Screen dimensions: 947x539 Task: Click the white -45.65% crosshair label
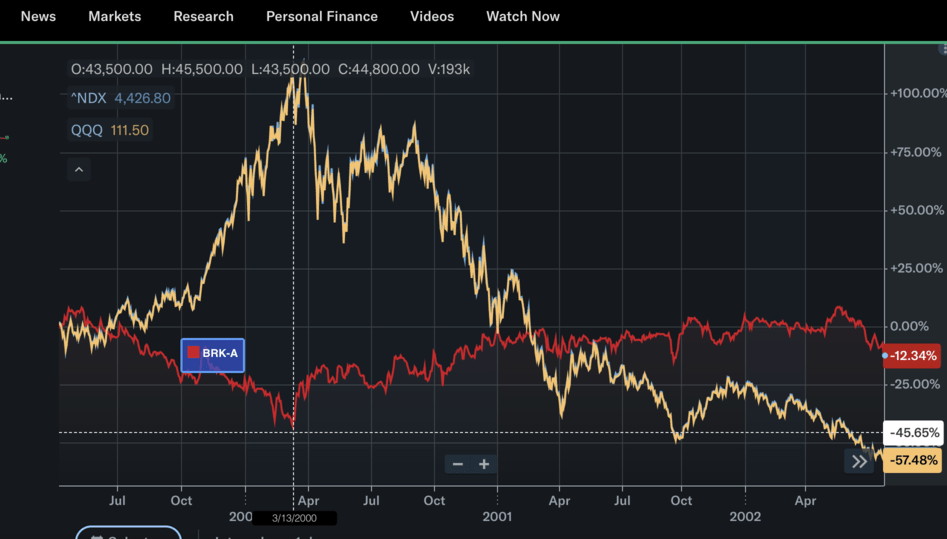pyautogui.click(x=914, y=433)
